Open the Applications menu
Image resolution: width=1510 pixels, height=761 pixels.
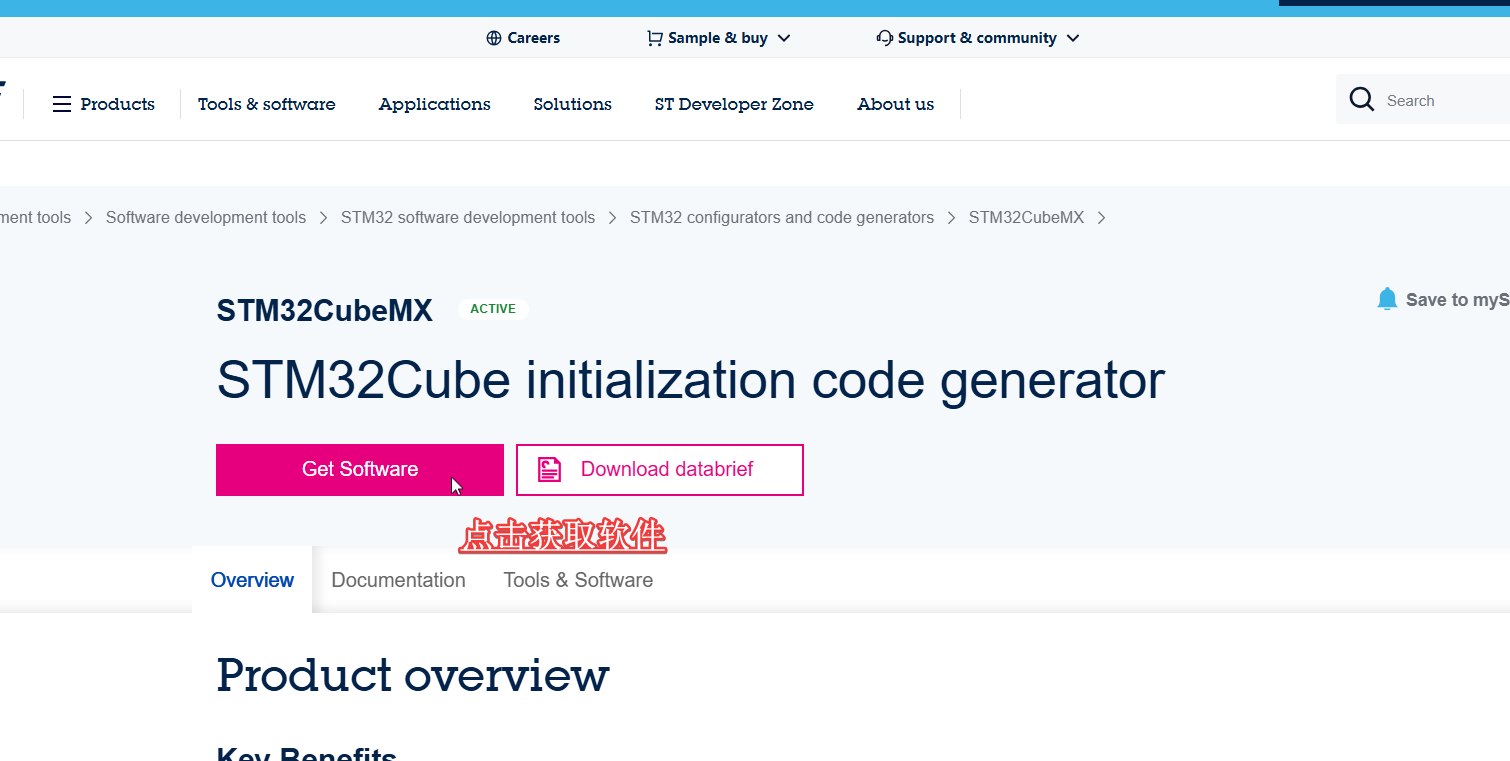(435, 104)
